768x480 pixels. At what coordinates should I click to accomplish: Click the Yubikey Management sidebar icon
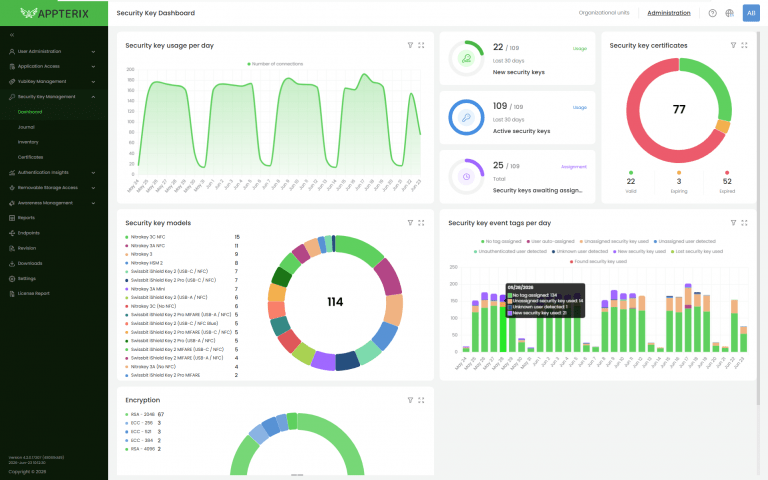(x=12, y=82)
